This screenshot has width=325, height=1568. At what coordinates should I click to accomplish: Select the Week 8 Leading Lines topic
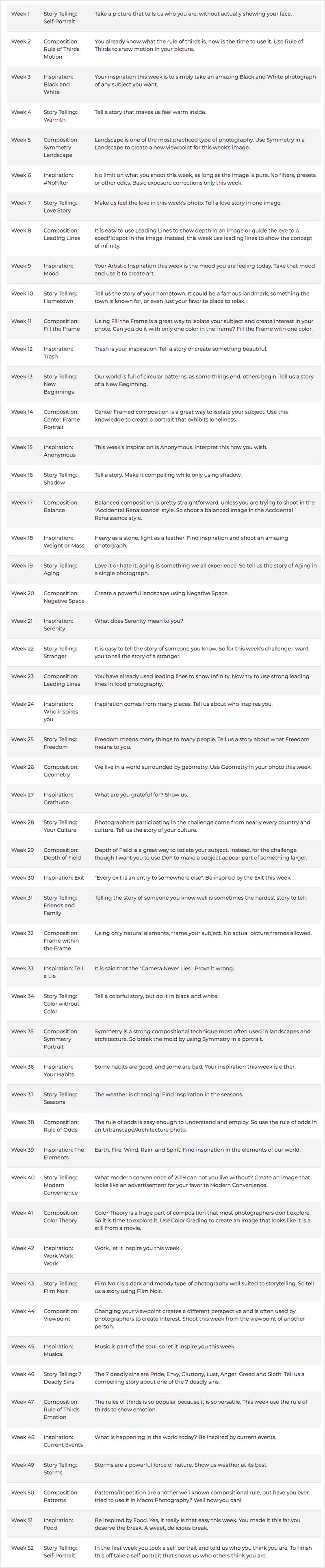point(61,234)
